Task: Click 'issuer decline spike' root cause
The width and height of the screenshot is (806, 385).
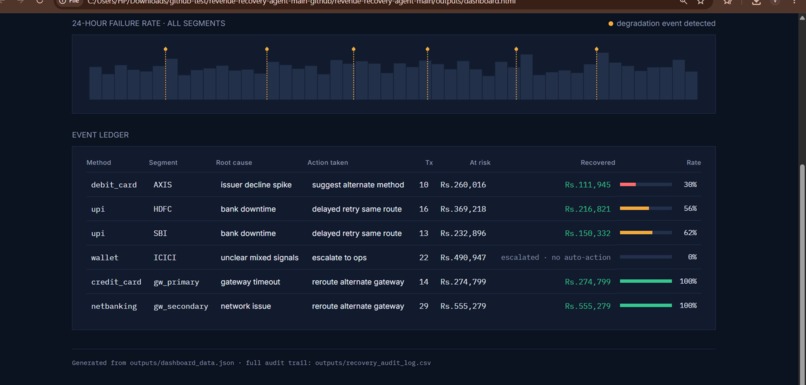Action: pyautogui.click(x=256, y=185)
